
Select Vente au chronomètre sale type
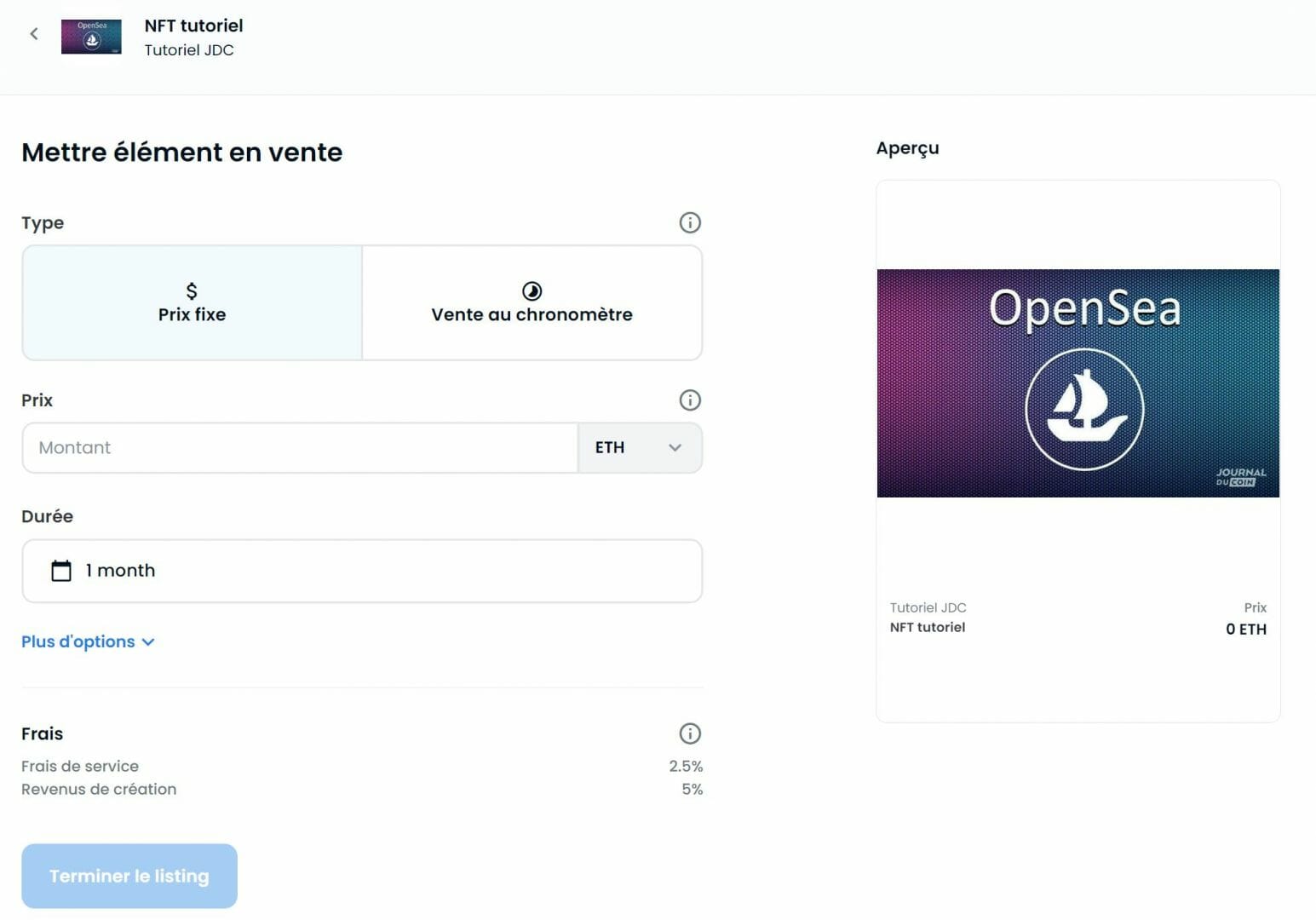pyautogui.click(x=532, y=302)
